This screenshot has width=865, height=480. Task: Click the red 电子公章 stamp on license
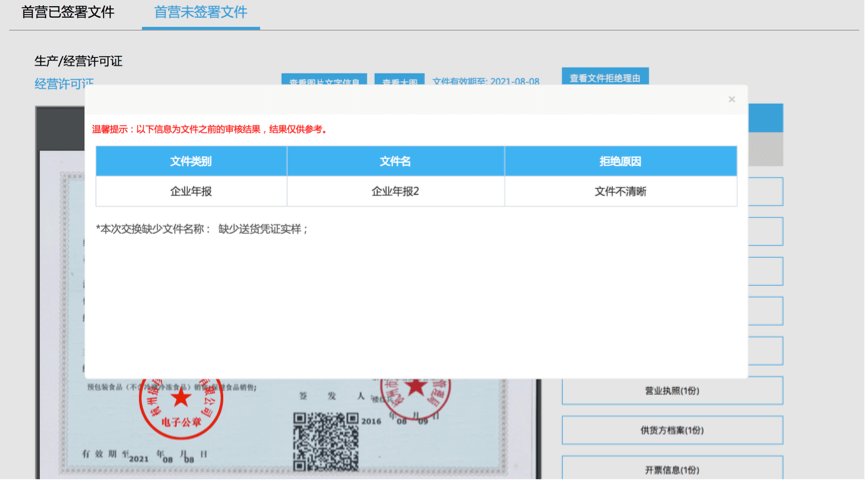181,408
